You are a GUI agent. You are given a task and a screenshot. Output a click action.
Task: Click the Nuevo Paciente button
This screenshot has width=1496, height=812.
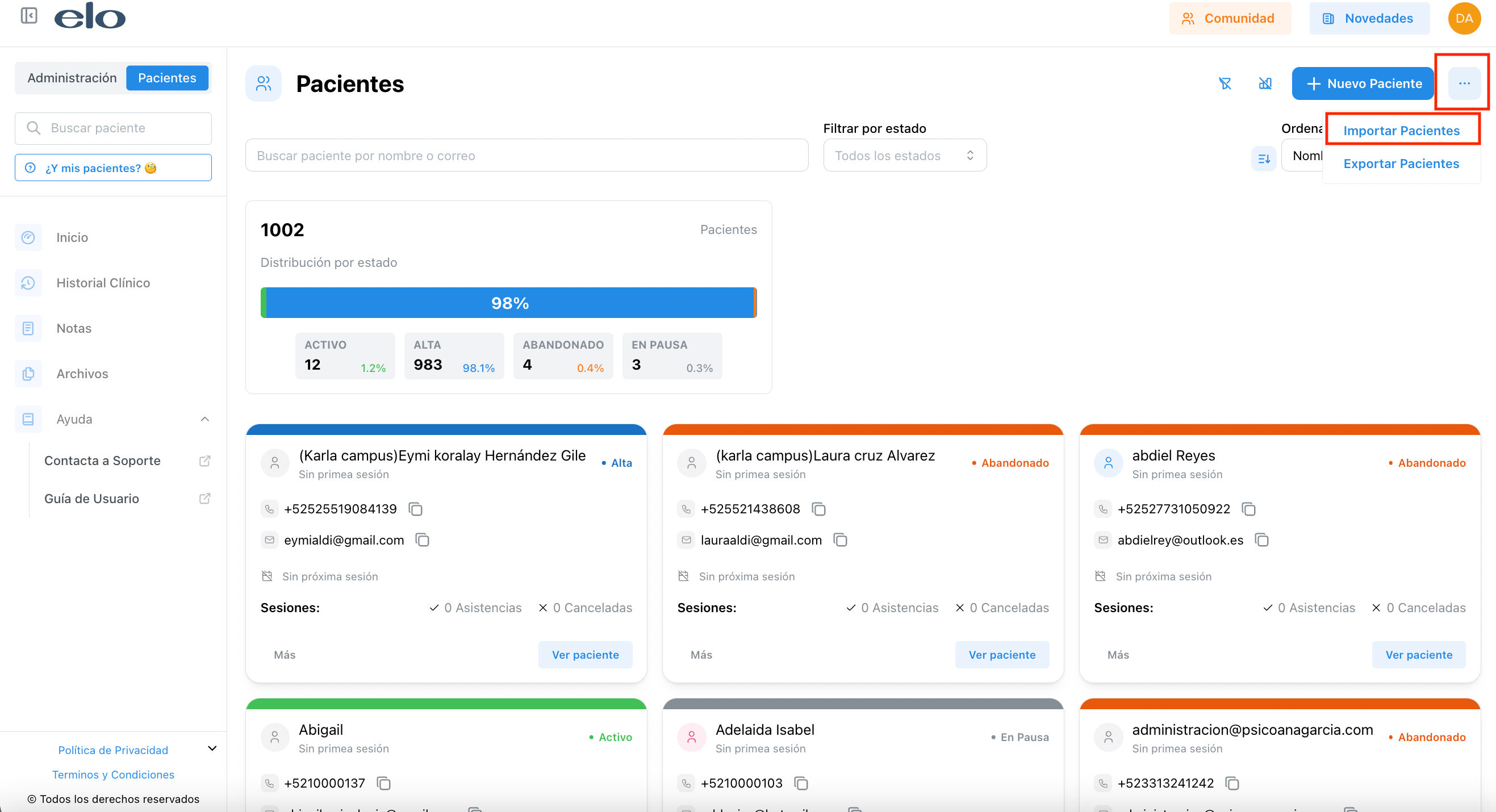point(1363,83)
